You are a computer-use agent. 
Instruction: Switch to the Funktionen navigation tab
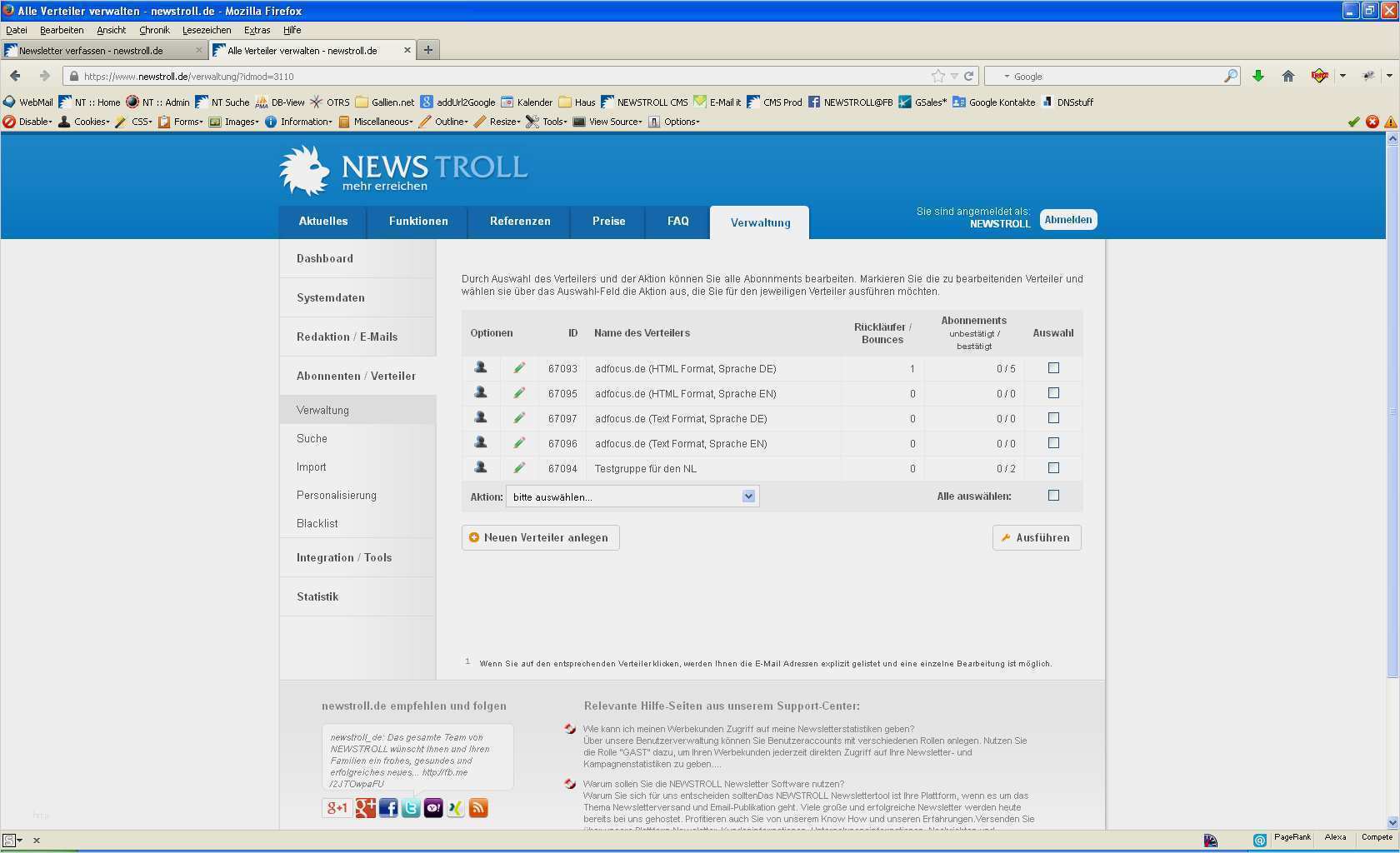(x=418, y=222)
